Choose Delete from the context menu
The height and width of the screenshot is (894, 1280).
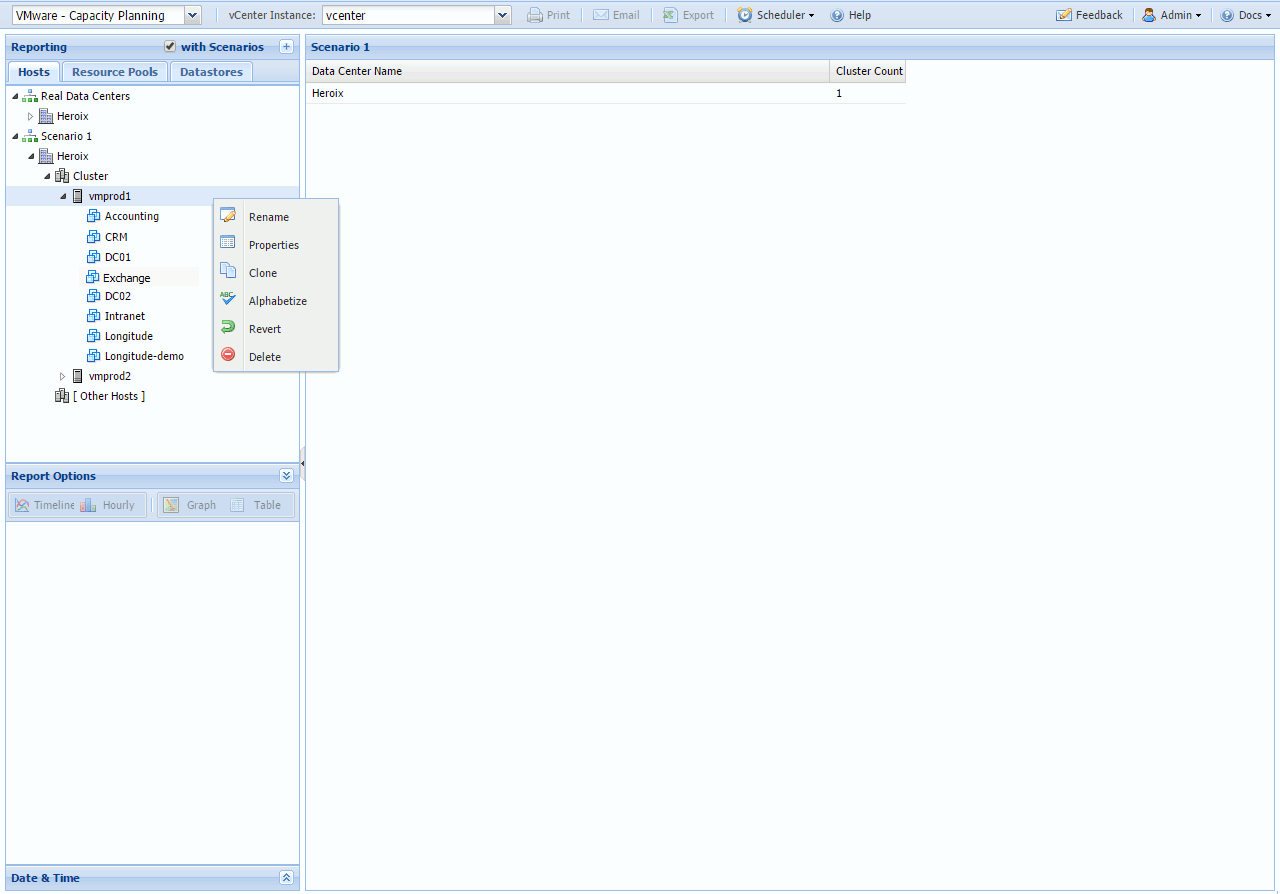tap(276, 357)
